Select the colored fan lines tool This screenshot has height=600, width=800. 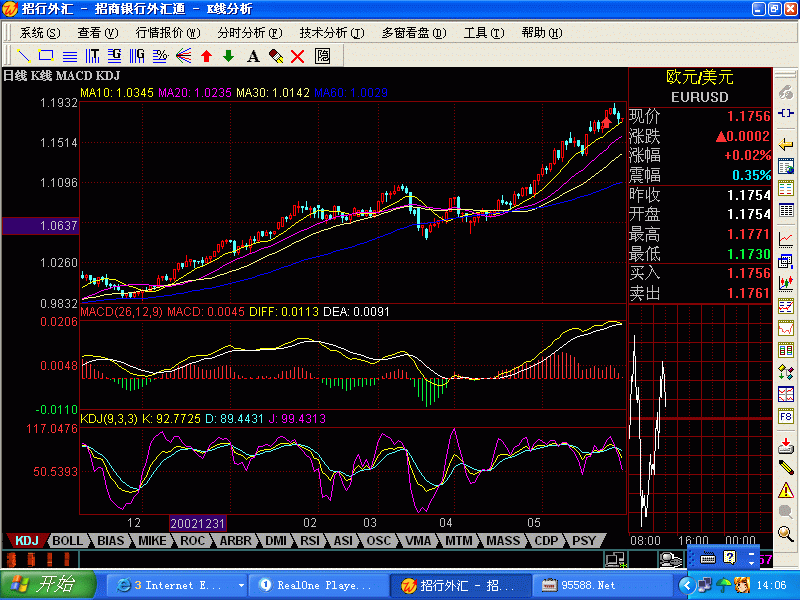tap(183, 56)
